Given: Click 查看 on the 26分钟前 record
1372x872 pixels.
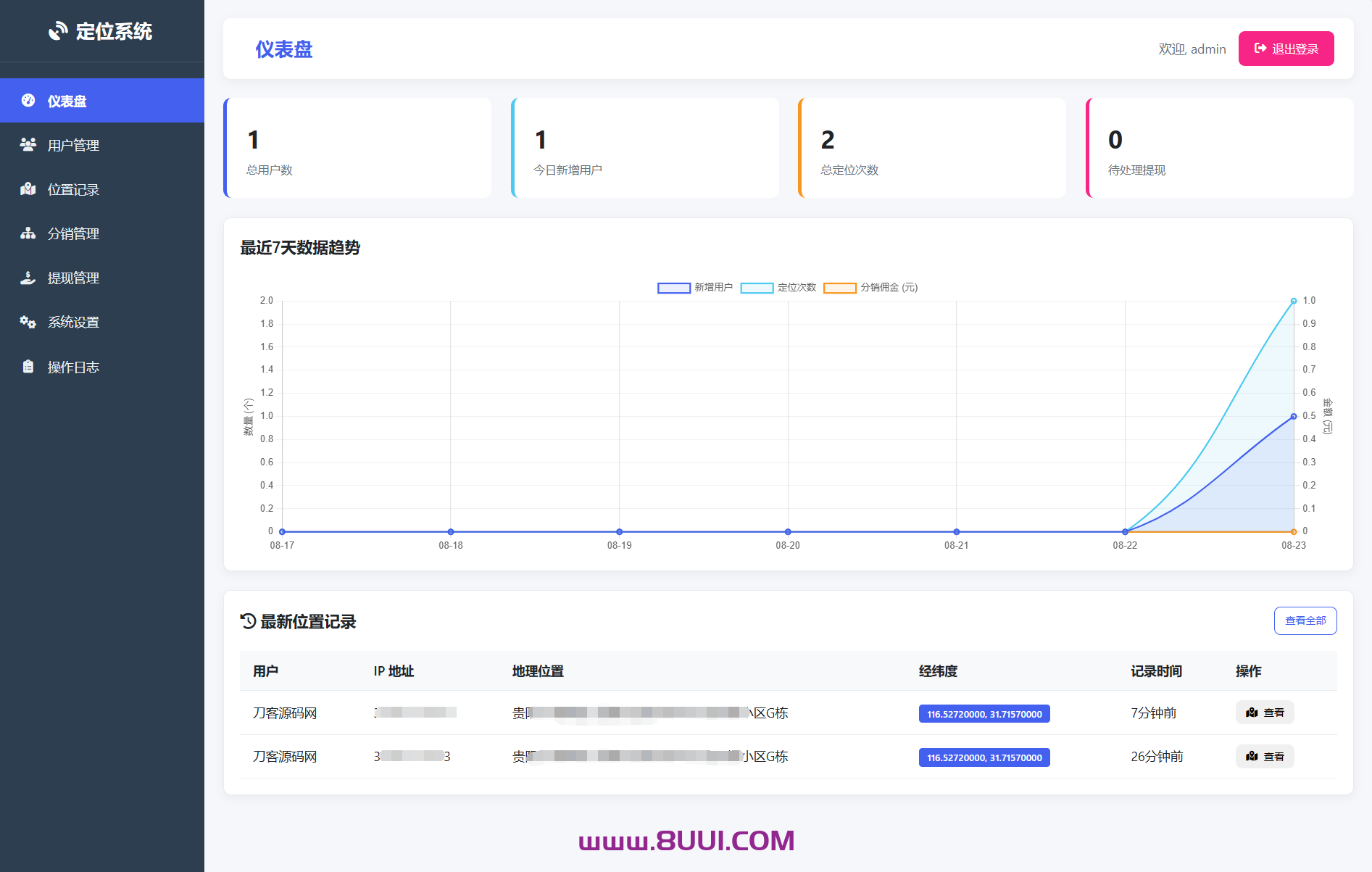Looking at the screenshot, I should click(1265, 756).
